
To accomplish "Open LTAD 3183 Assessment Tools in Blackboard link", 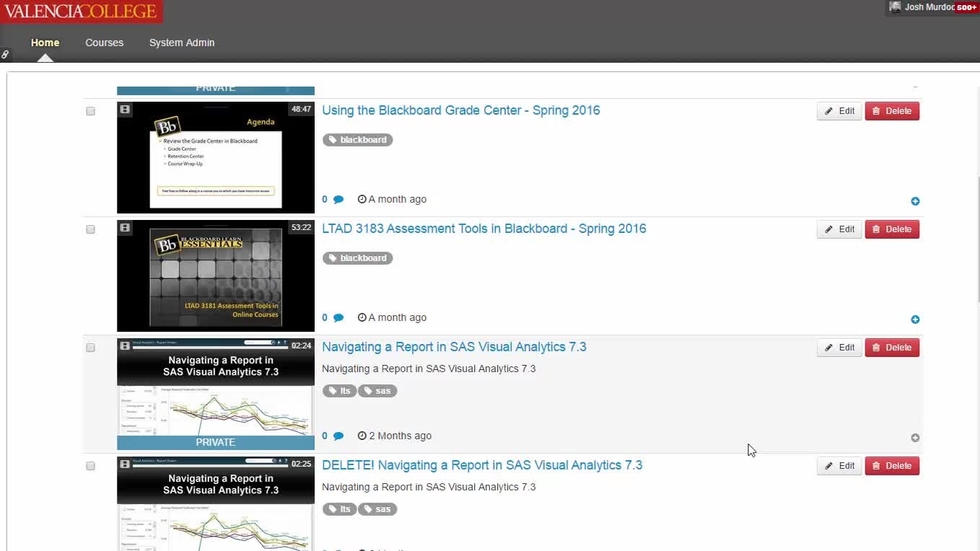I will click(484, 229).
